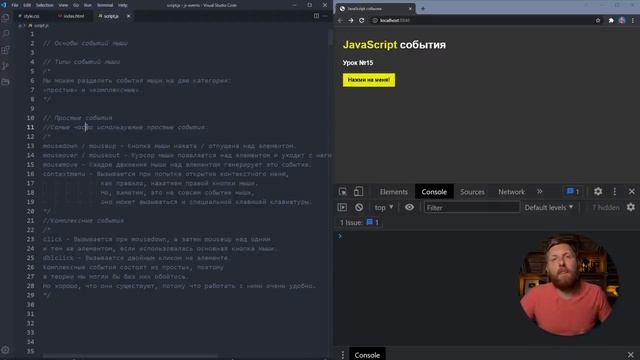The width and height of the screenshot is (640, 360).
Task: Go forward in the browser
Action: point(351,20)
